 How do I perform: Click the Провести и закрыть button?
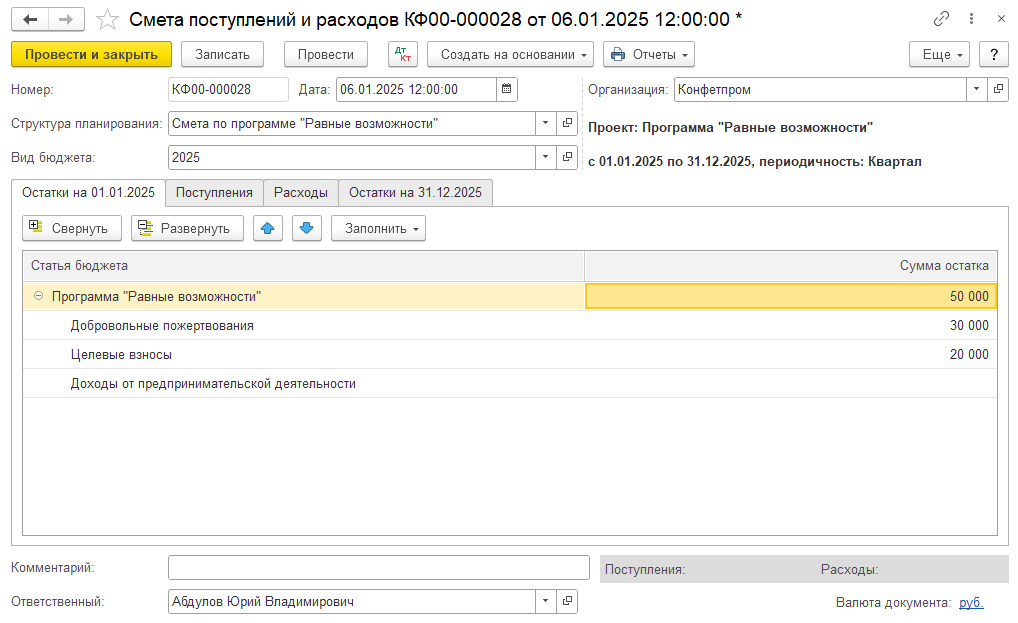91,54
